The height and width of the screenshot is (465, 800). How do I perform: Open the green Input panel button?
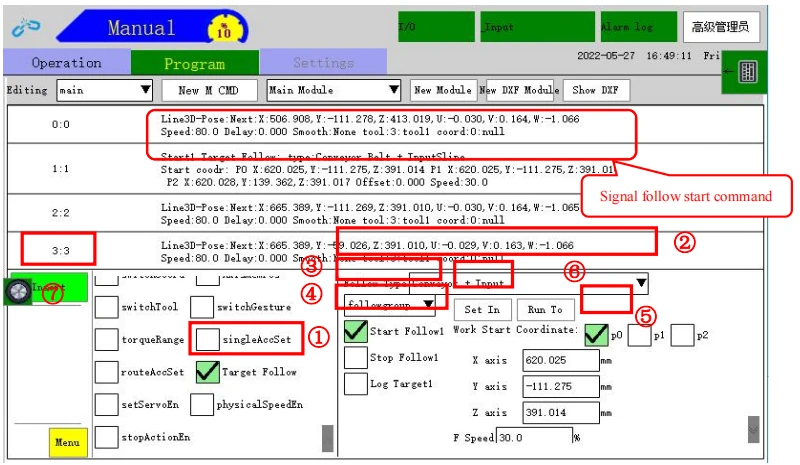[x=537, y=27]
